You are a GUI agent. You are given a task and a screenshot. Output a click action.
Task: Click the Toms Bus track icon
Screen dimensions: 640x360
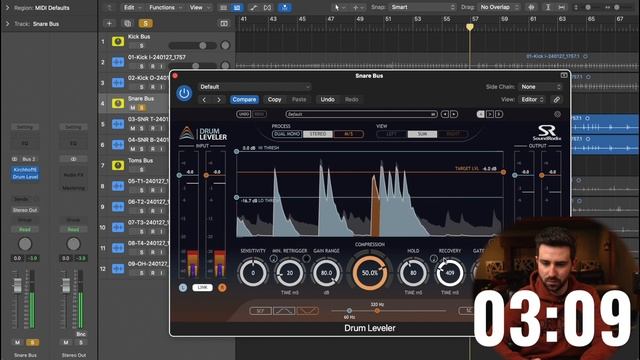[x=118, y=165]
